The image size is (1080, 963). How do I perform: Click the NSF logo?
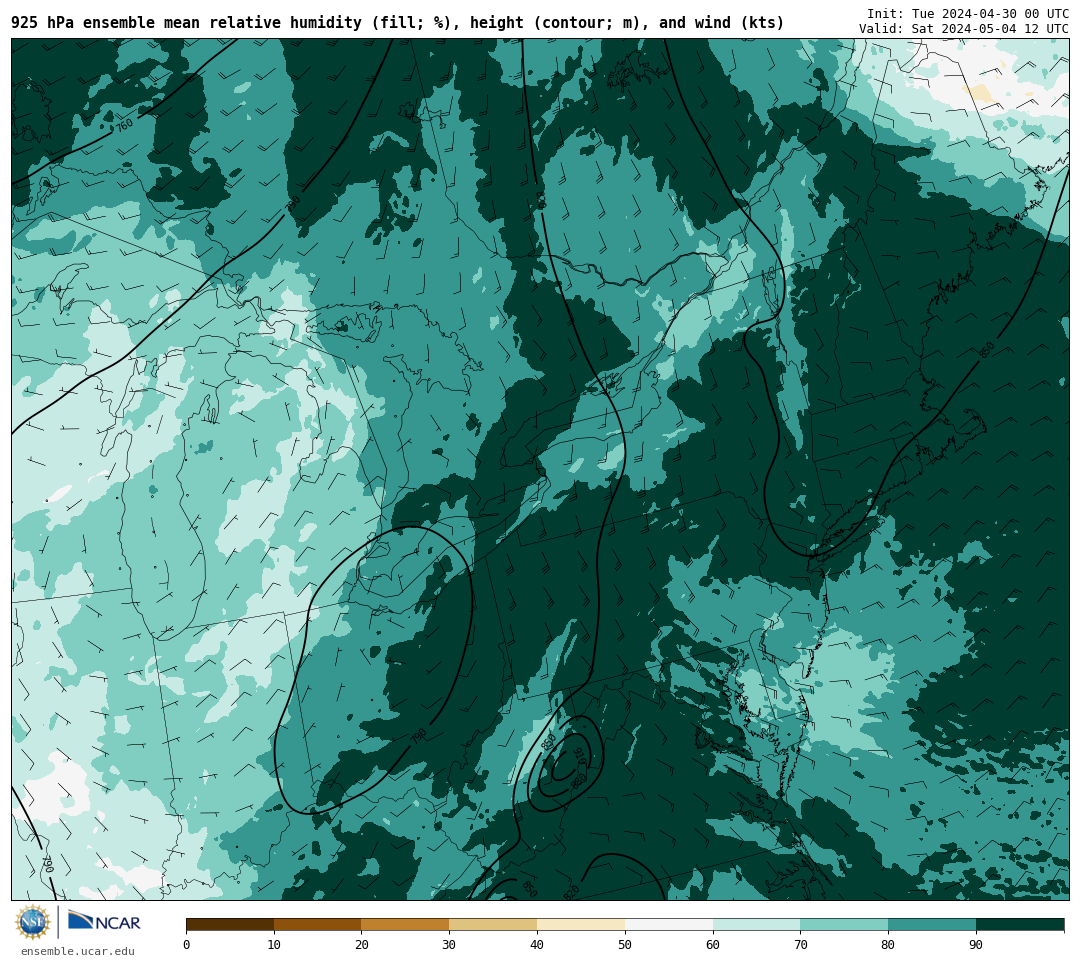coord(33,922)
